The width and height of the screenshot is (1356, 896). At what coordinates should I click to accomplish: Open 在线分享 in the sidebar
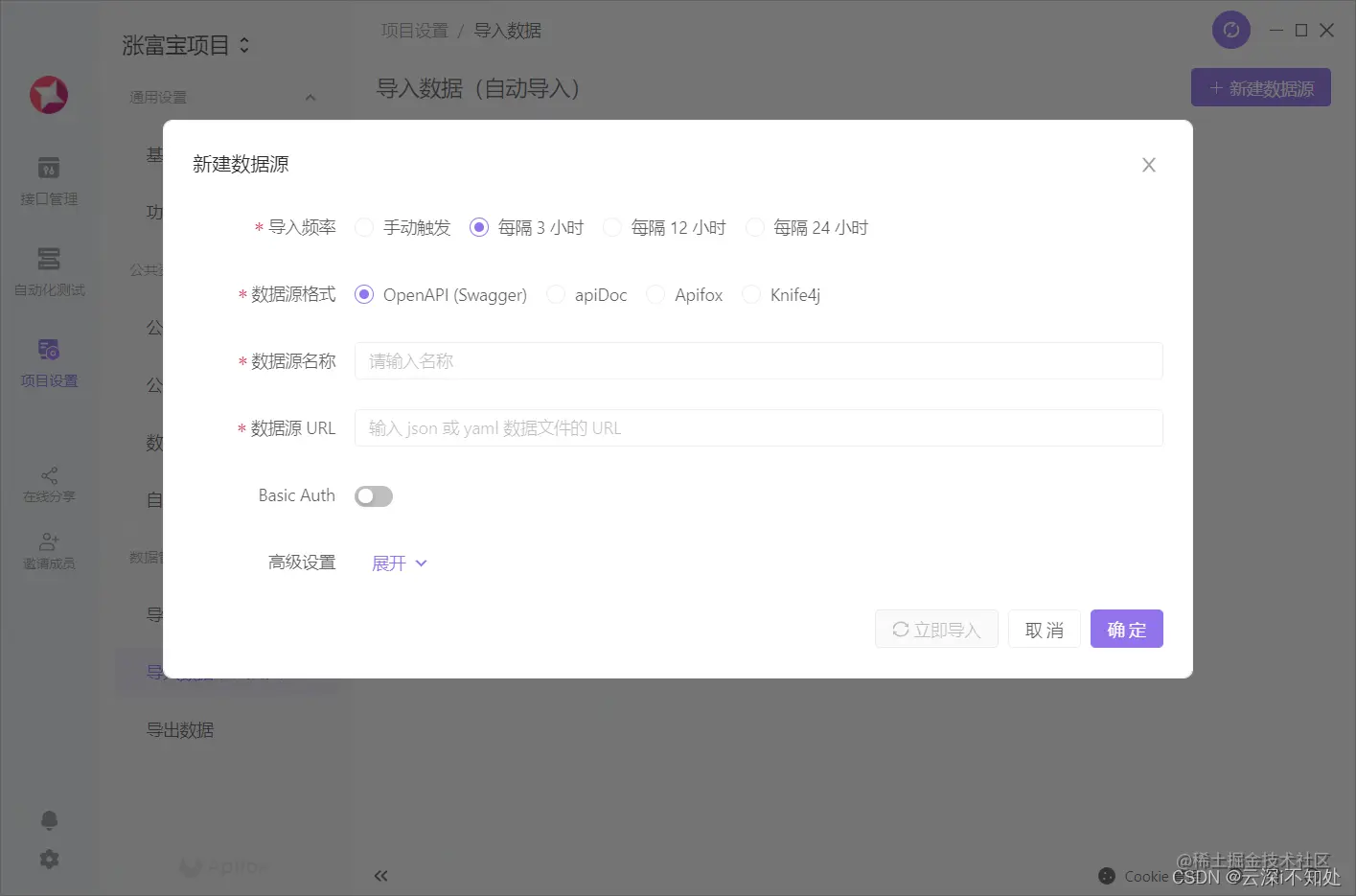[x=49, y=486]
